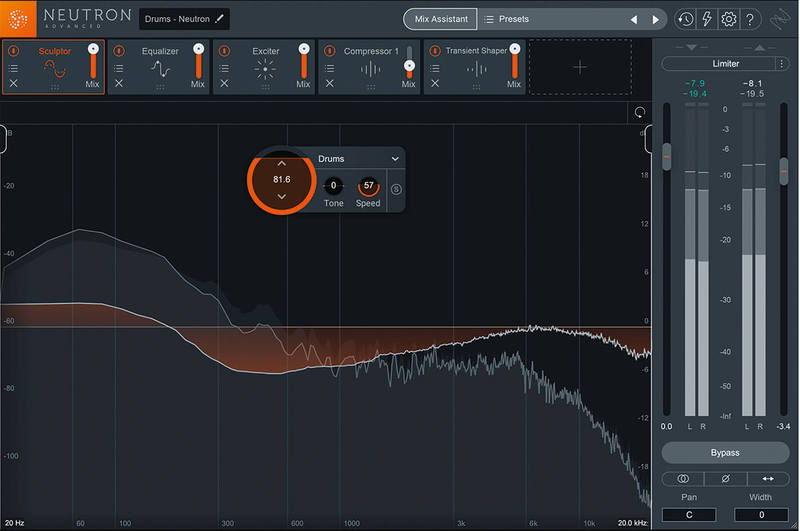Click the output peak reading -8.1
This screenshot has height=531, width=800.
753,83
